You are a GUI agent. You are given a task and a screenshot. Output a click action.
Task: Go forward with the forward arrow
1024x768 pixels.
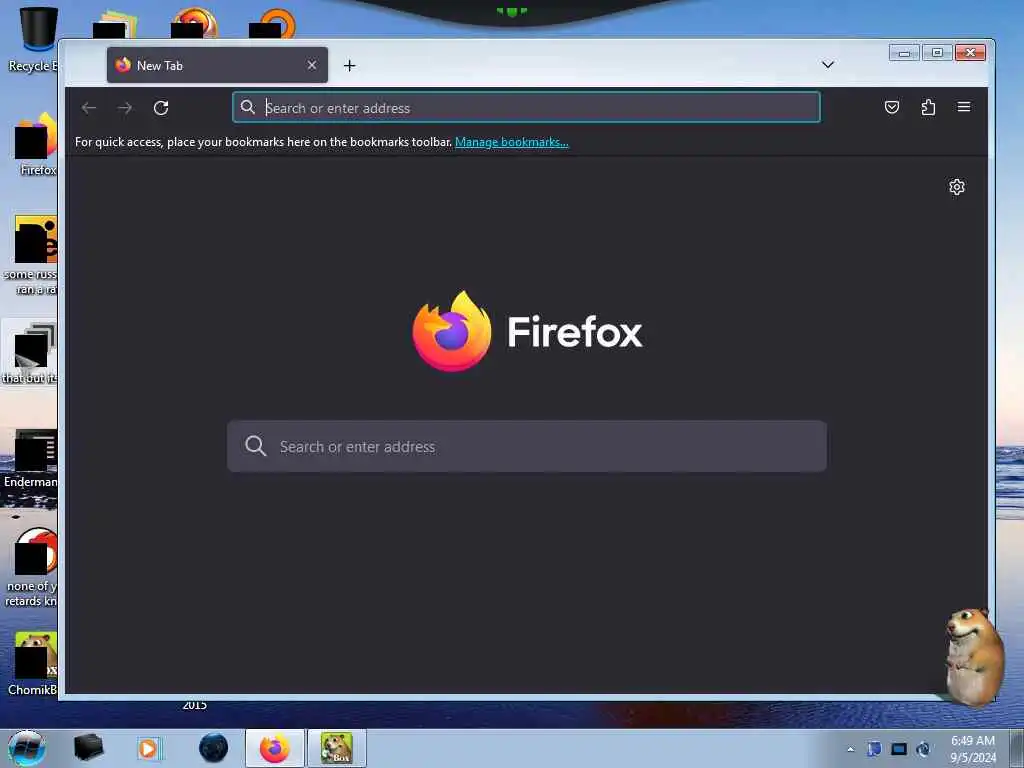125,108
